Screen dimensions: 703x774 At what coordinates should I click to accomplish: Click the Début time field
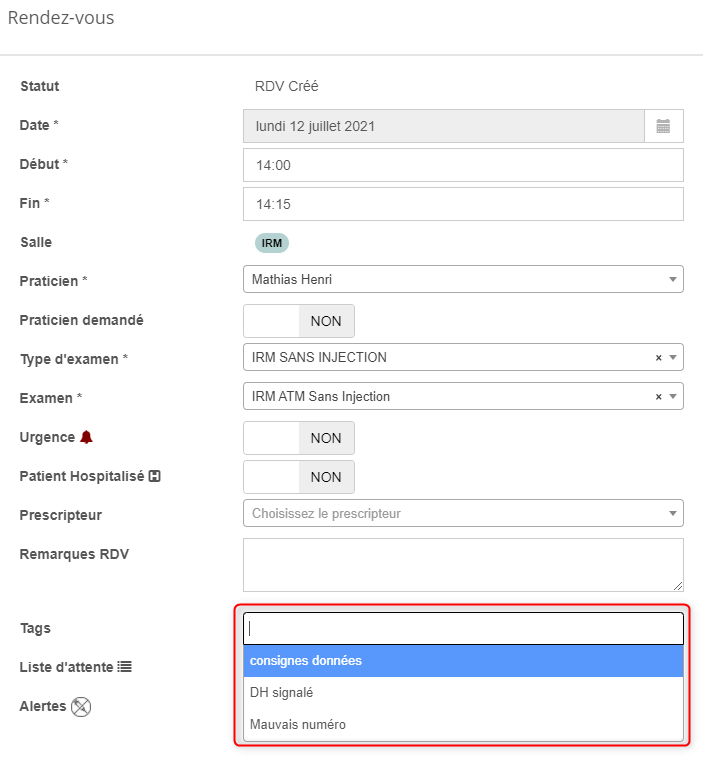point(463,165)
